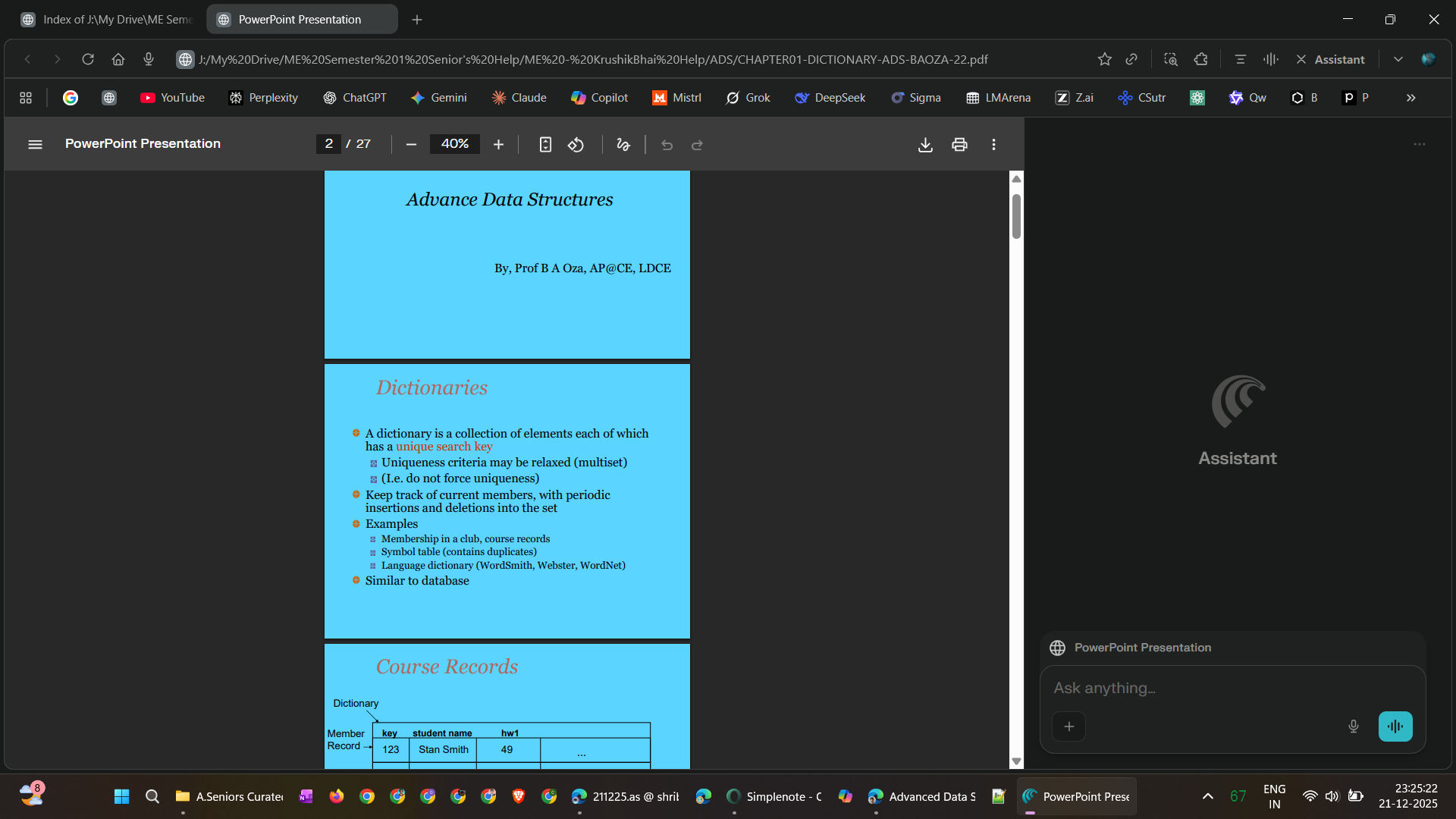Viewport: 1456px width, 819px height.
Task: Expand the dropdown chevron next to Assistant
Action: [x=1398, y=59]
